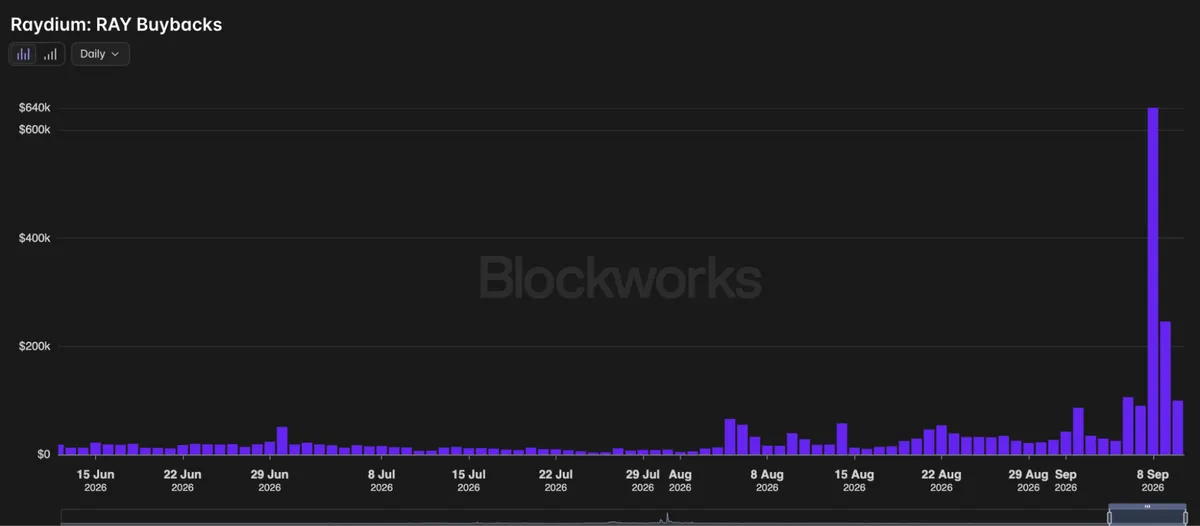Click the '29 Aug' x-axis label

click(x=1028, y=474)
